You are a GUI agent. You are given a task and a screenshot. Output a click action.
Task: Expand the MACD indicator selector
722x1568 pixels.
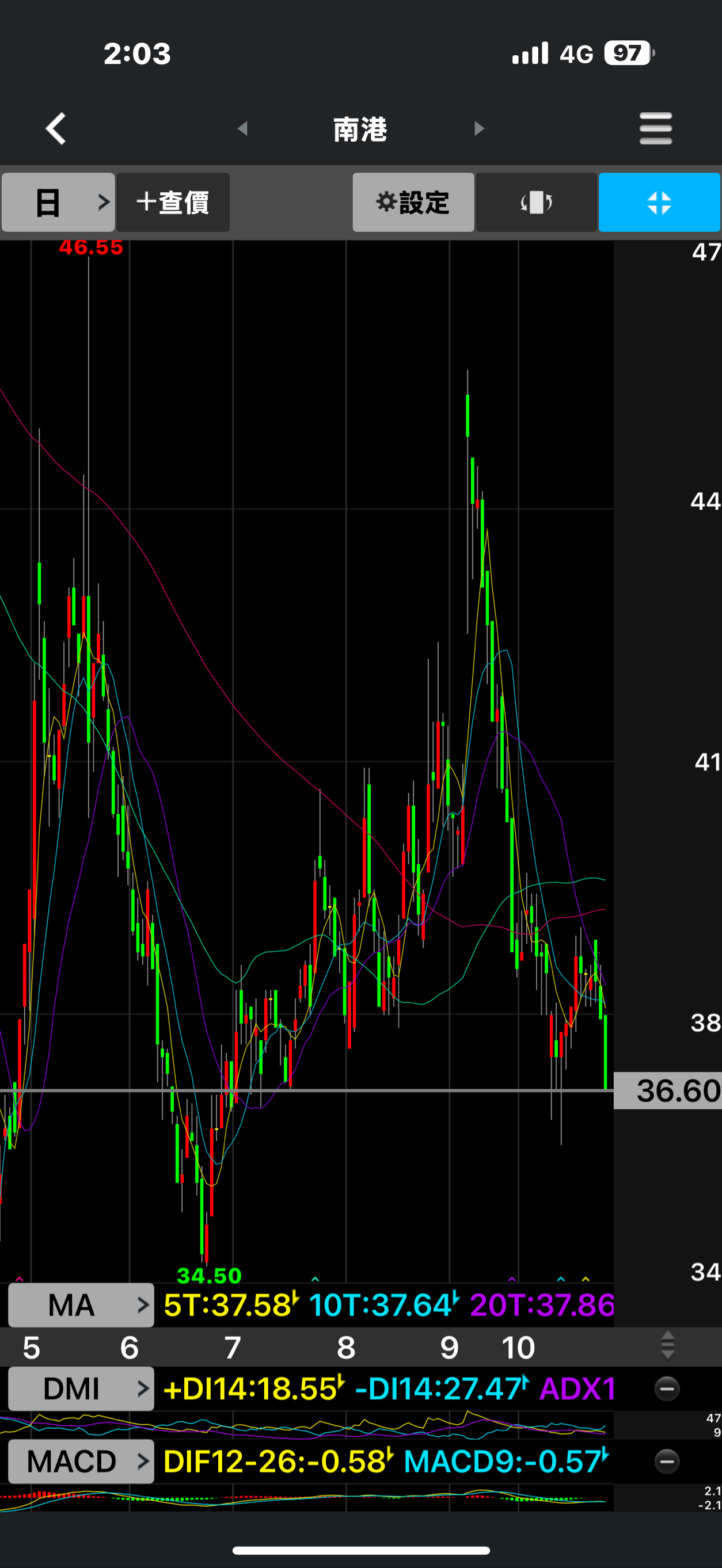click(81, 1461)
